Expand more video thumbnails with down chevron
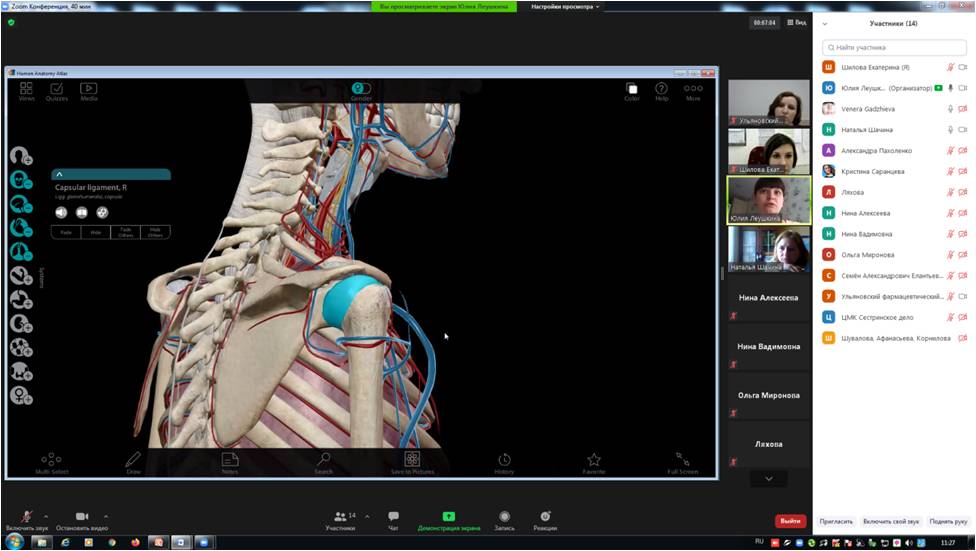 [768, 478]
